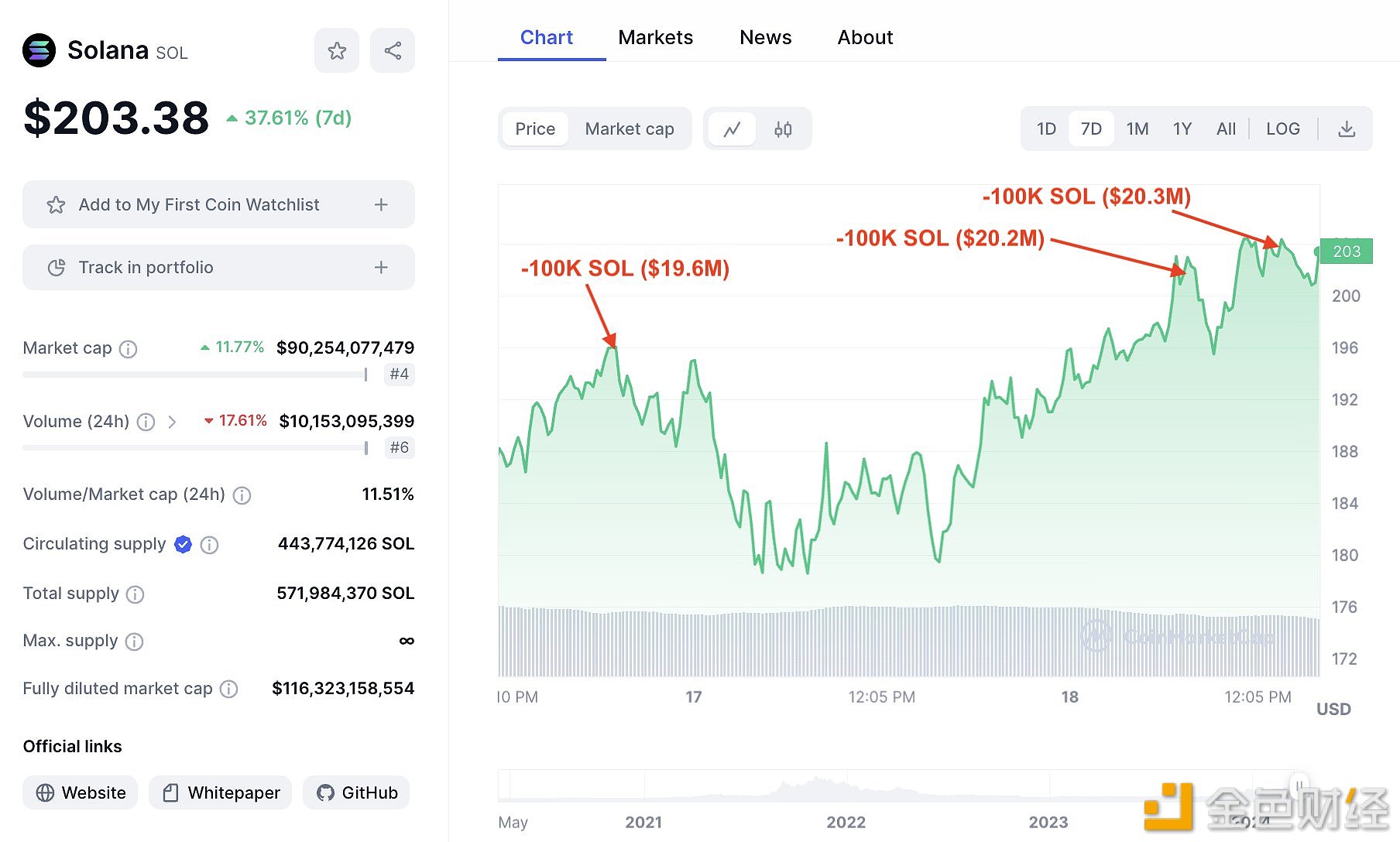Open the share icon button

(x=393, y=51)
